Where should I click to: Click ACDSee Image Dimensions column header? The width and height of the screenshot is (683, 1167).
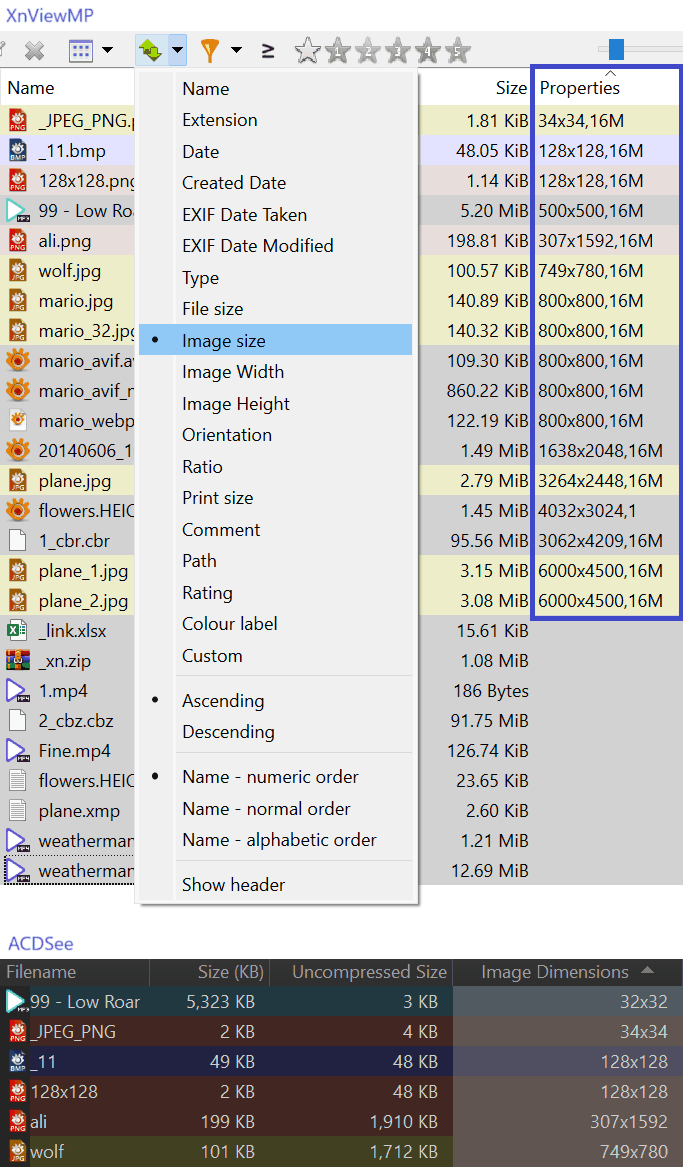pyautogui.click(x=555, y=972)
